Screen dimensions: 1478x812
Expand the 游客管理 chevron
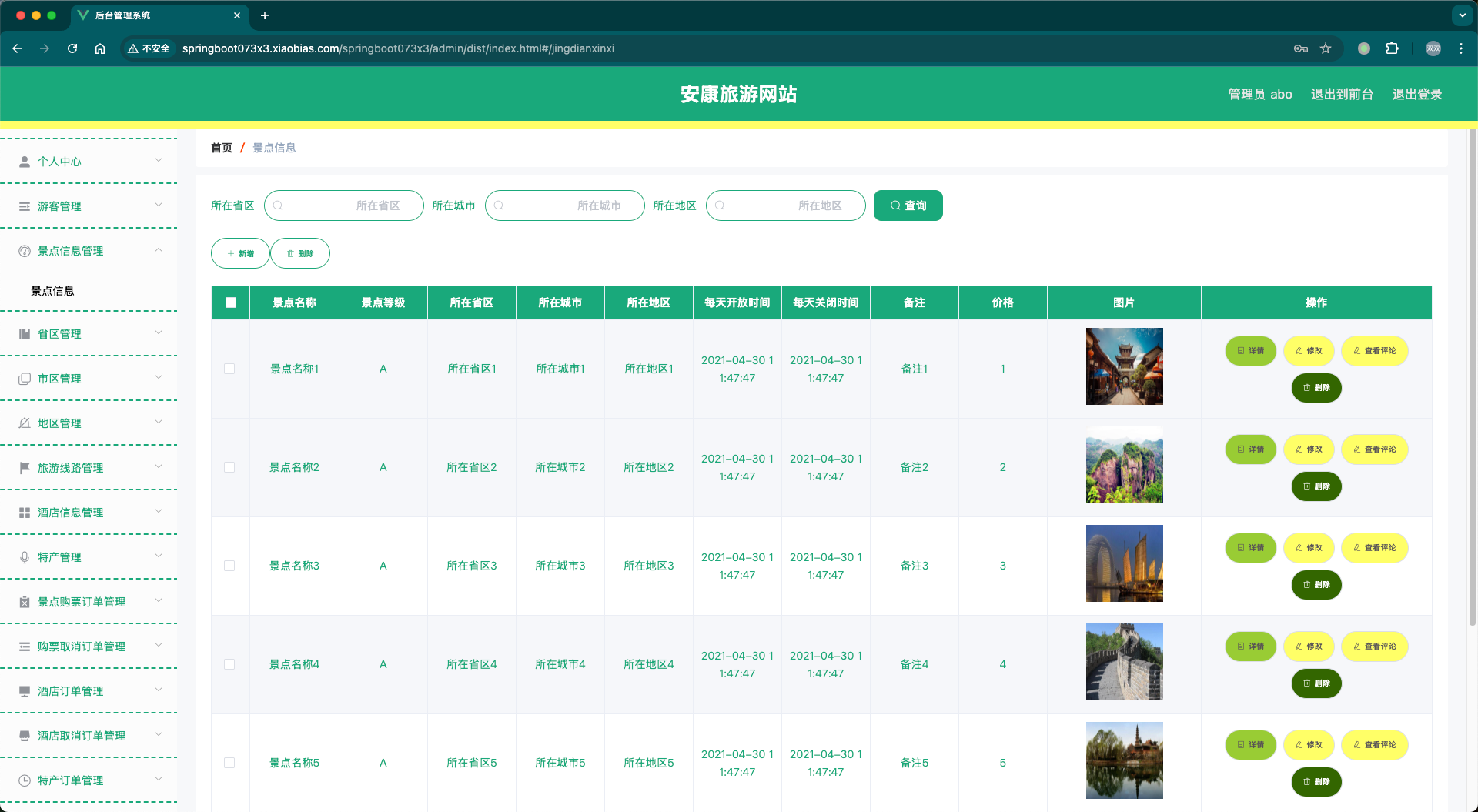pos(159,206)
